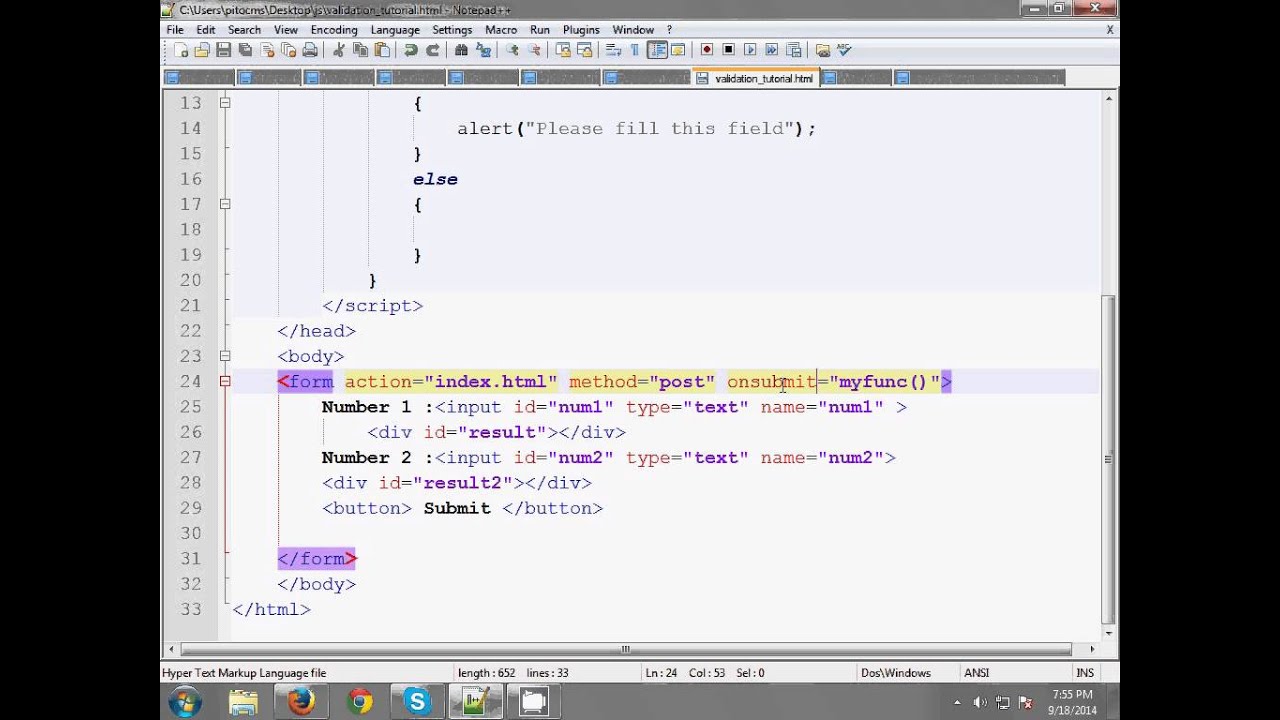Open the Run menu
This screenshot has width=1280, height=720.
point(540,30)
